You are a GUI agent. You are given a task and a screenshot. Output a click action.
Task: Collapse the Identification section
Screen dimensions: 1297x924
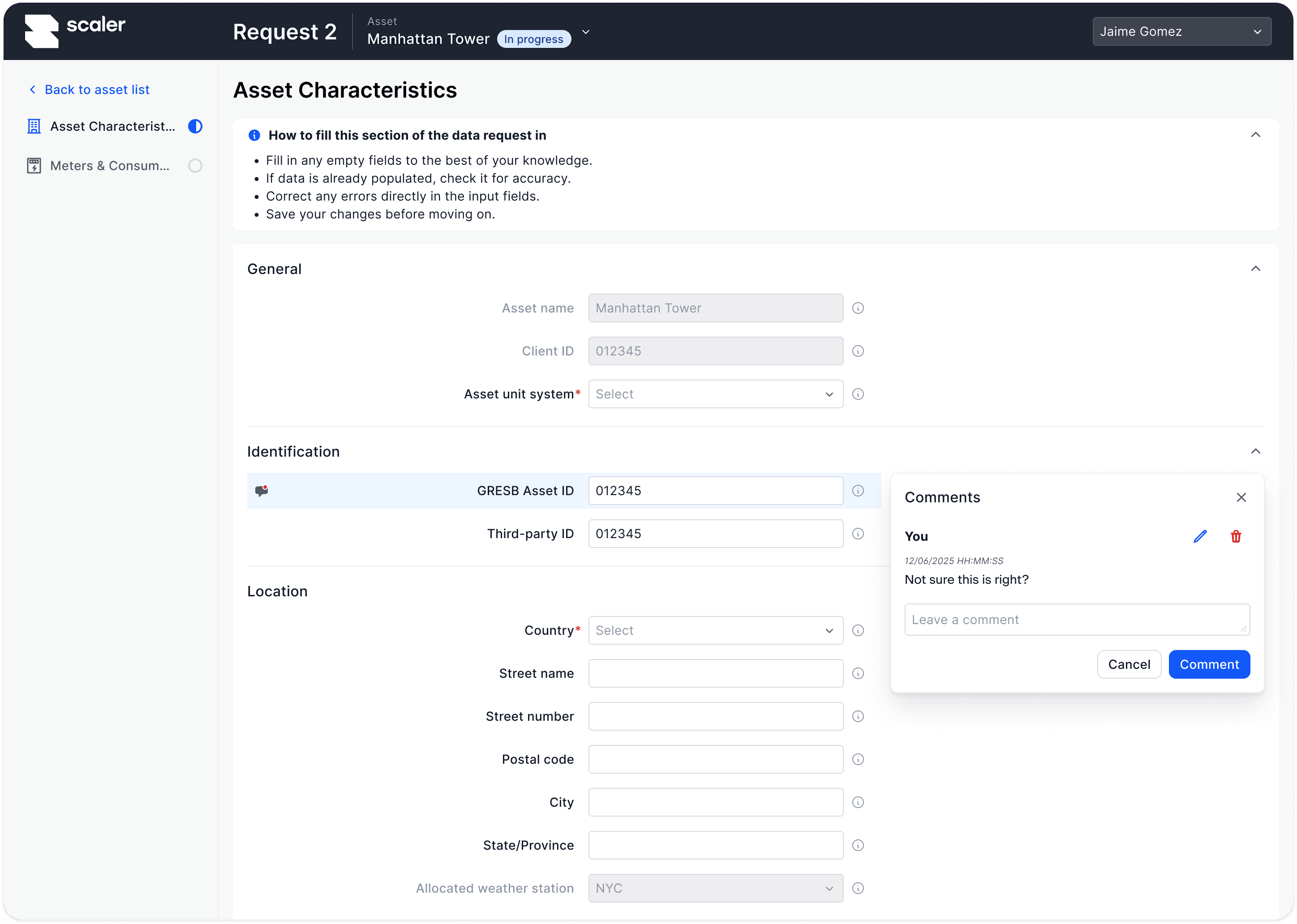coord(1255,451)
